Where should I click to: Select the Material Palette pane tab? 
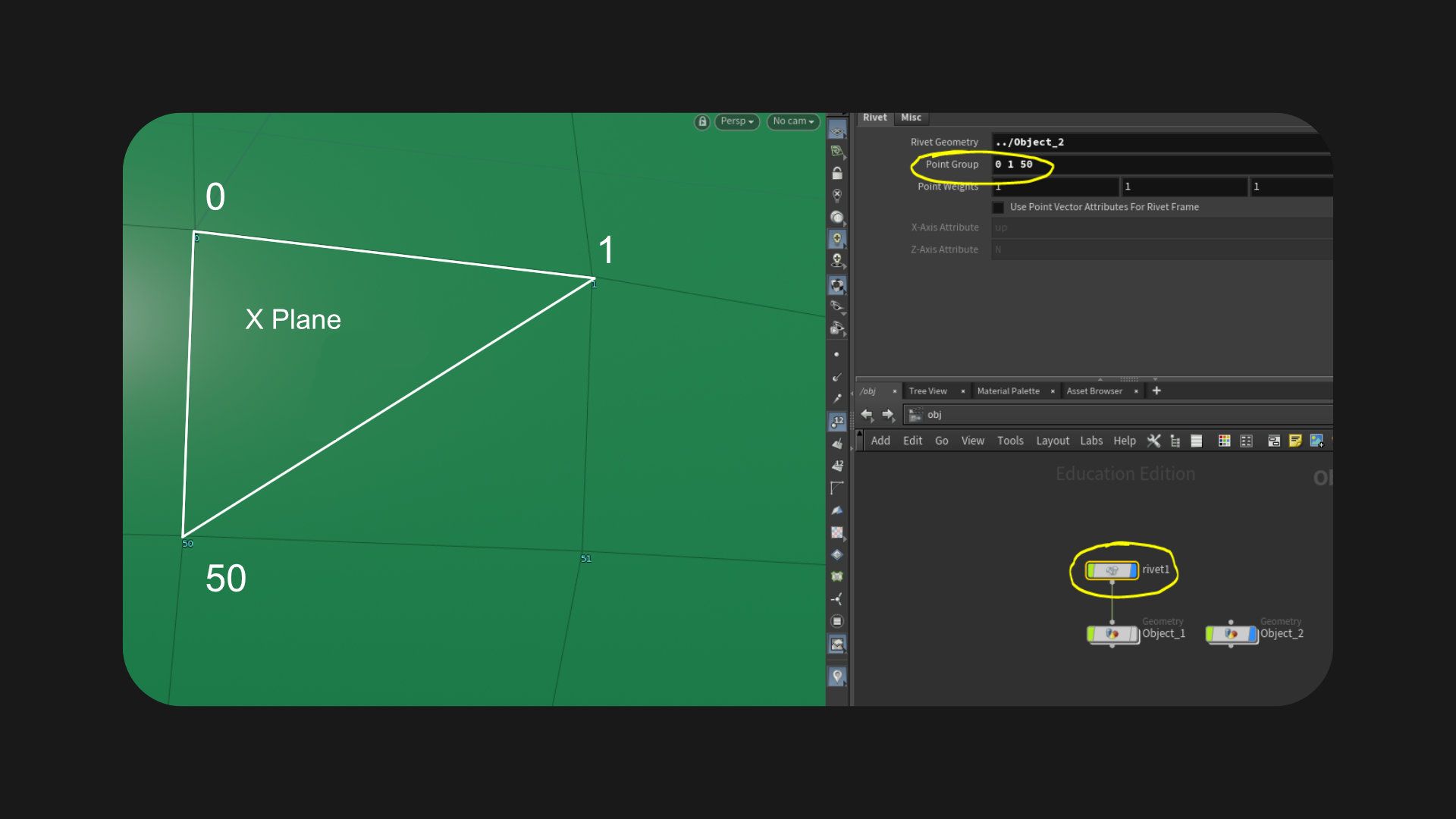(x=1008, y=391)
